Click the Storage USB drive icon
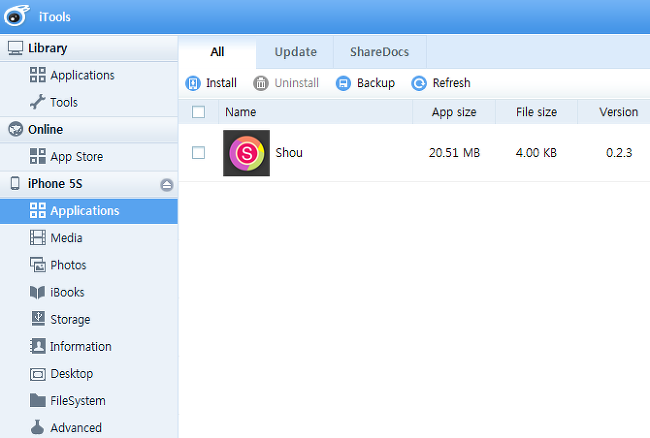Image resolution: width=650 pixels, height=438 pixels. pyautogui.click(x=38, y=319)
